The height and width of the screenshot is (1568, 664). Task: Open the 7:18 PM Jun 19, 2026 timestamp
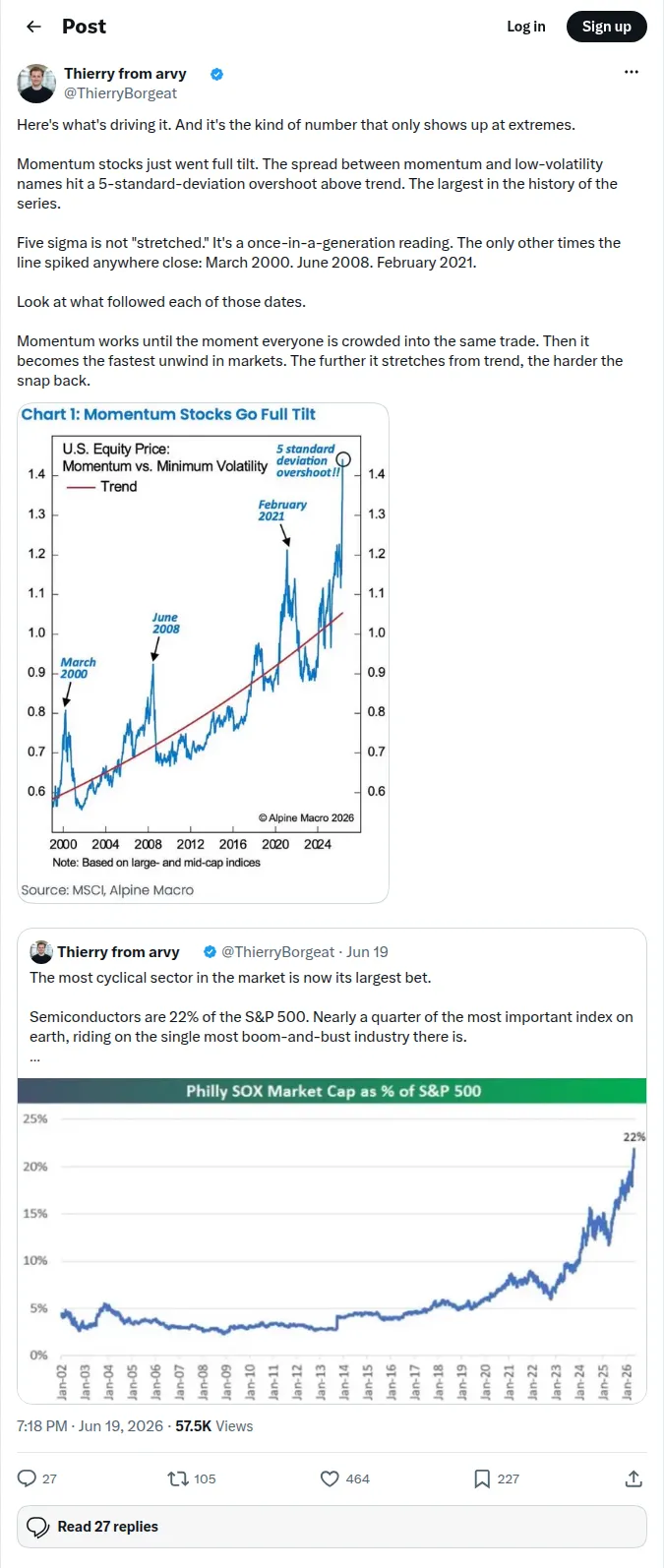(90, 1426)
